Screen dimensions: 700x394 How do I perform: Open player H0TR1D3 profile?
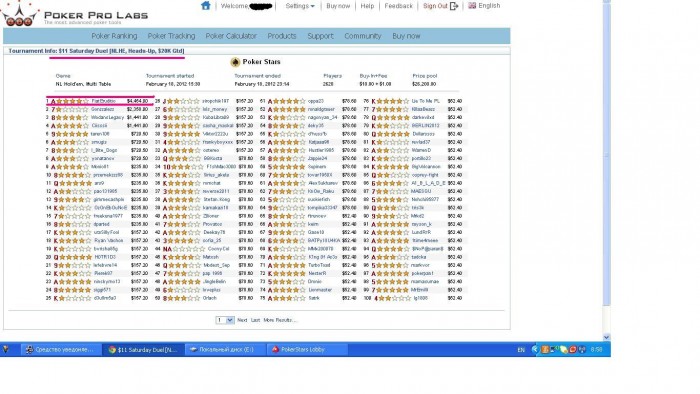105,257
